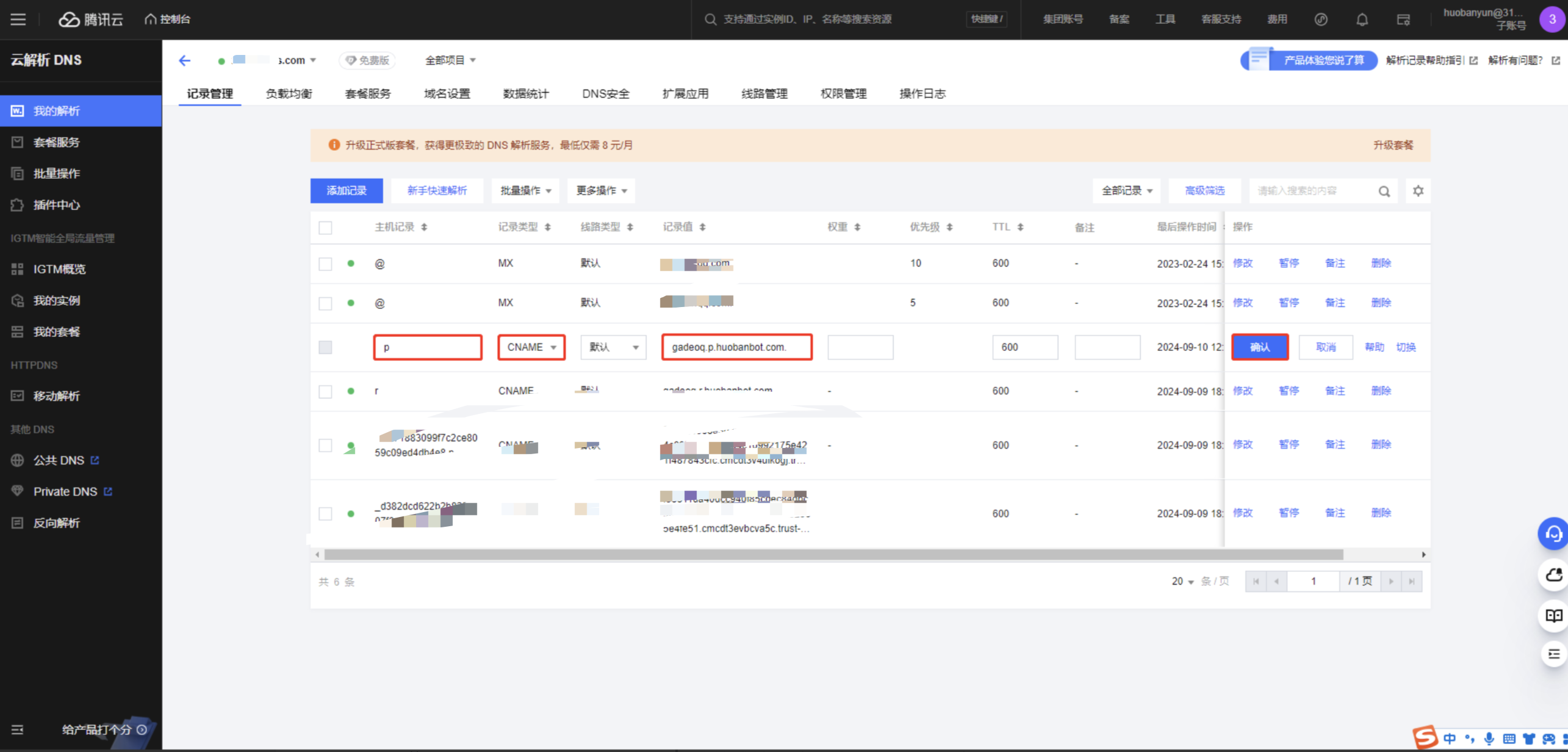Check the CNAME record with host r

325,391
